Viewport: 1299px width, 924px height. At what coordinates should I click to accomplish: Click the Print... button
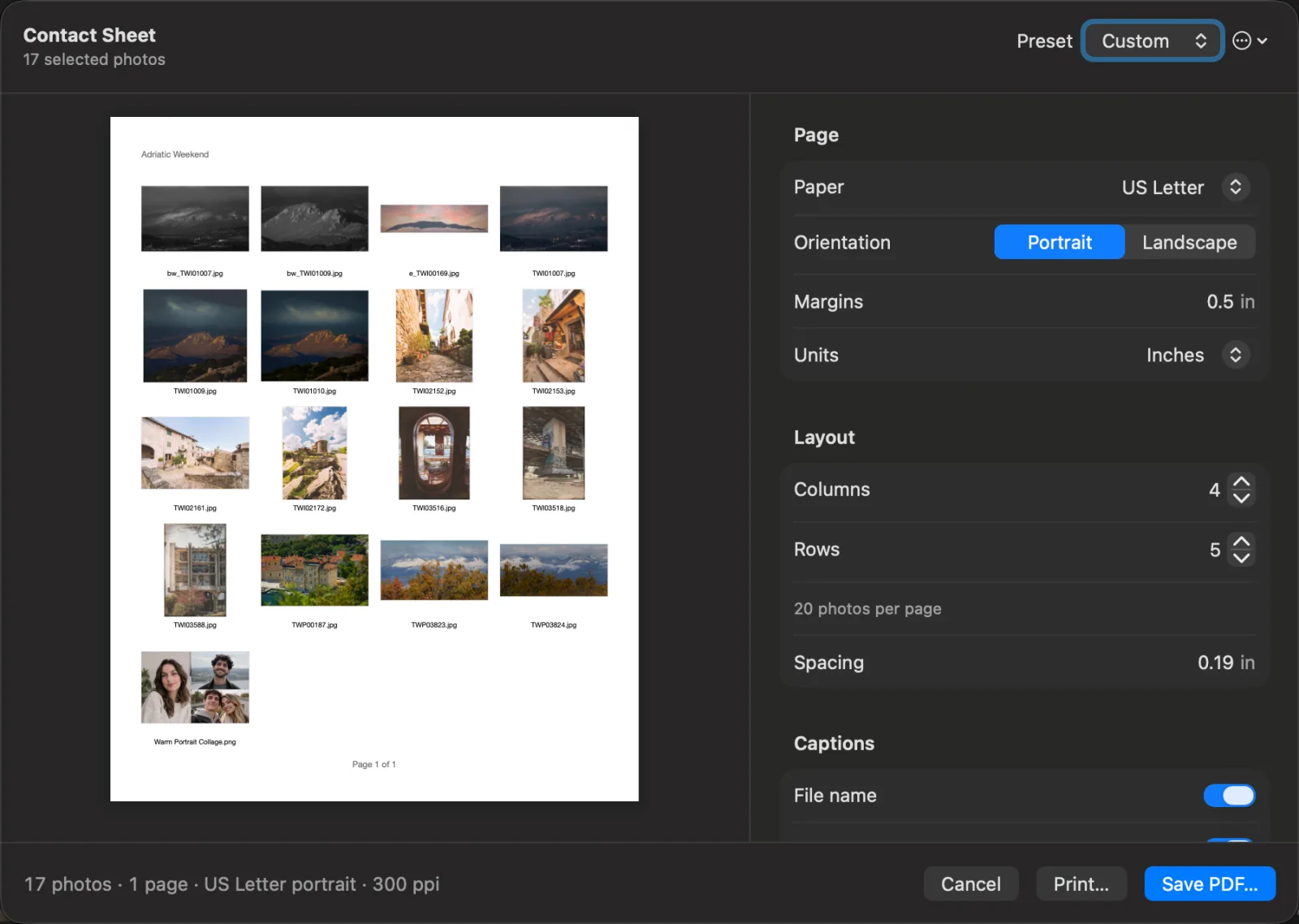pos(1081,884)
